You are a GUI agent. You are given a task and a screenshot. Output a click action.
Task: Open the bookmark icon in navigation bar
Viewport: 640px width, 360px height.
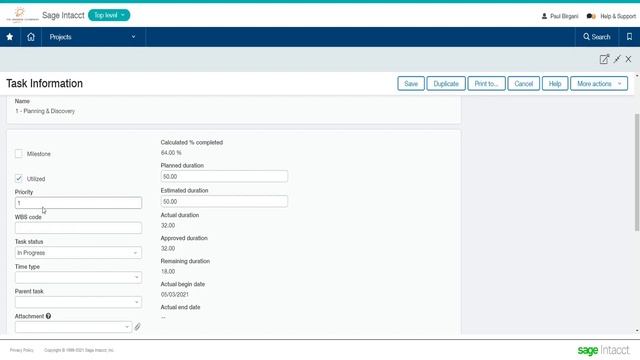coord(629,37)
